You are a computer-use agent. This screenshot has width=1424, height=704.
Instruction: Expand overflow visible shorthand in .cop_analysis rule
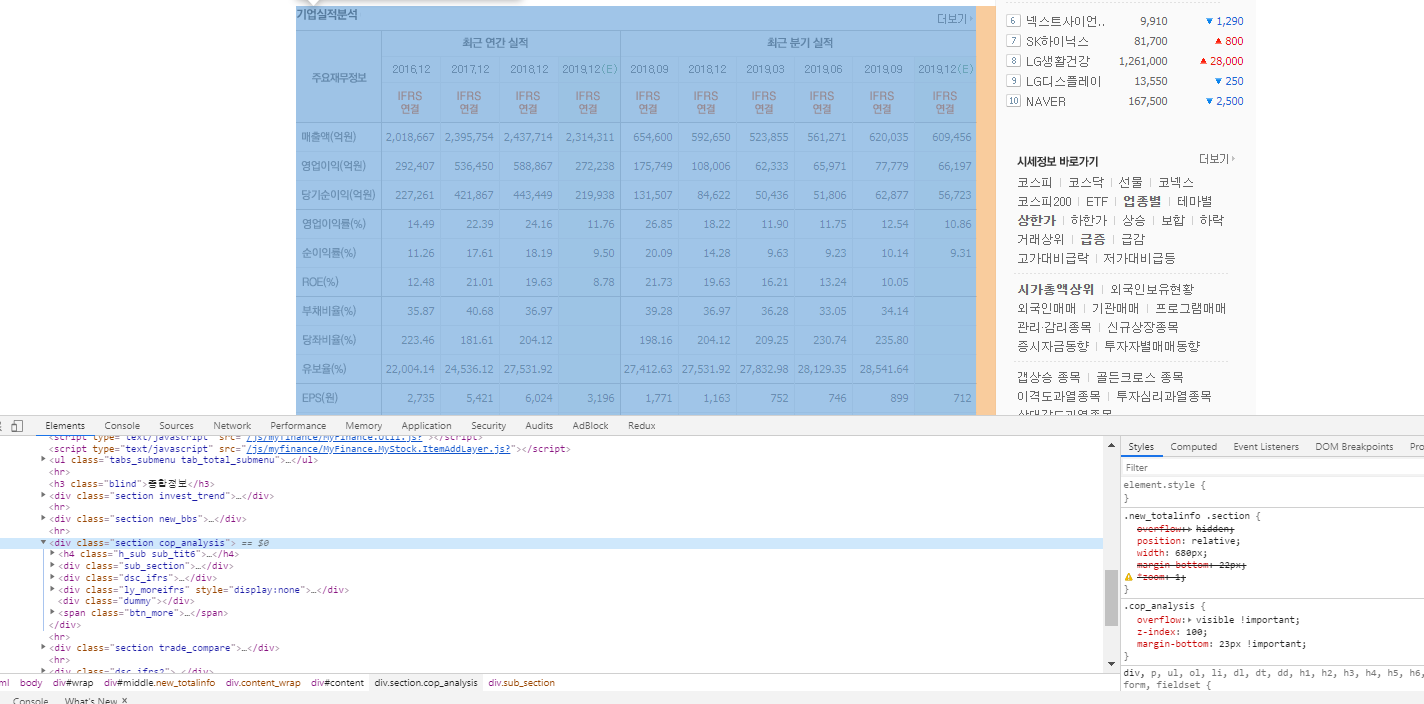(x=1190, y=620)
